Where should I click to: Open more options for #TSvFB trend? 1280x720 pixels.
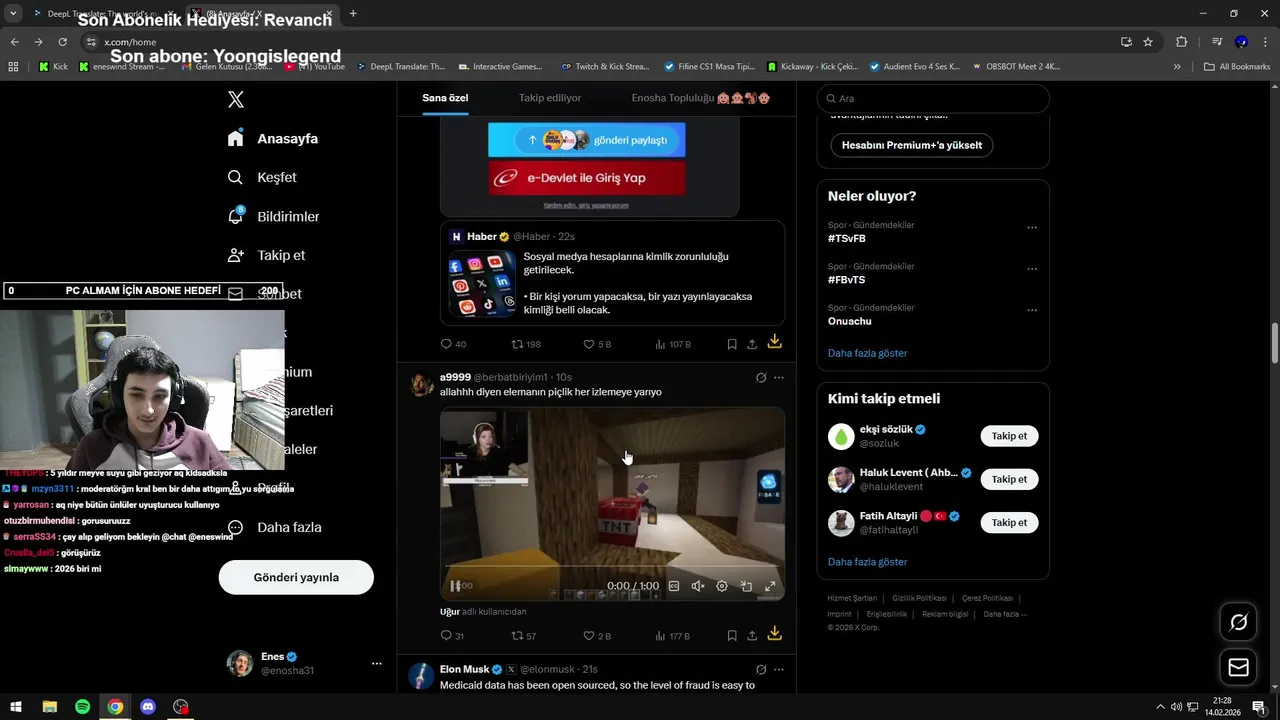pos(1032,228)
